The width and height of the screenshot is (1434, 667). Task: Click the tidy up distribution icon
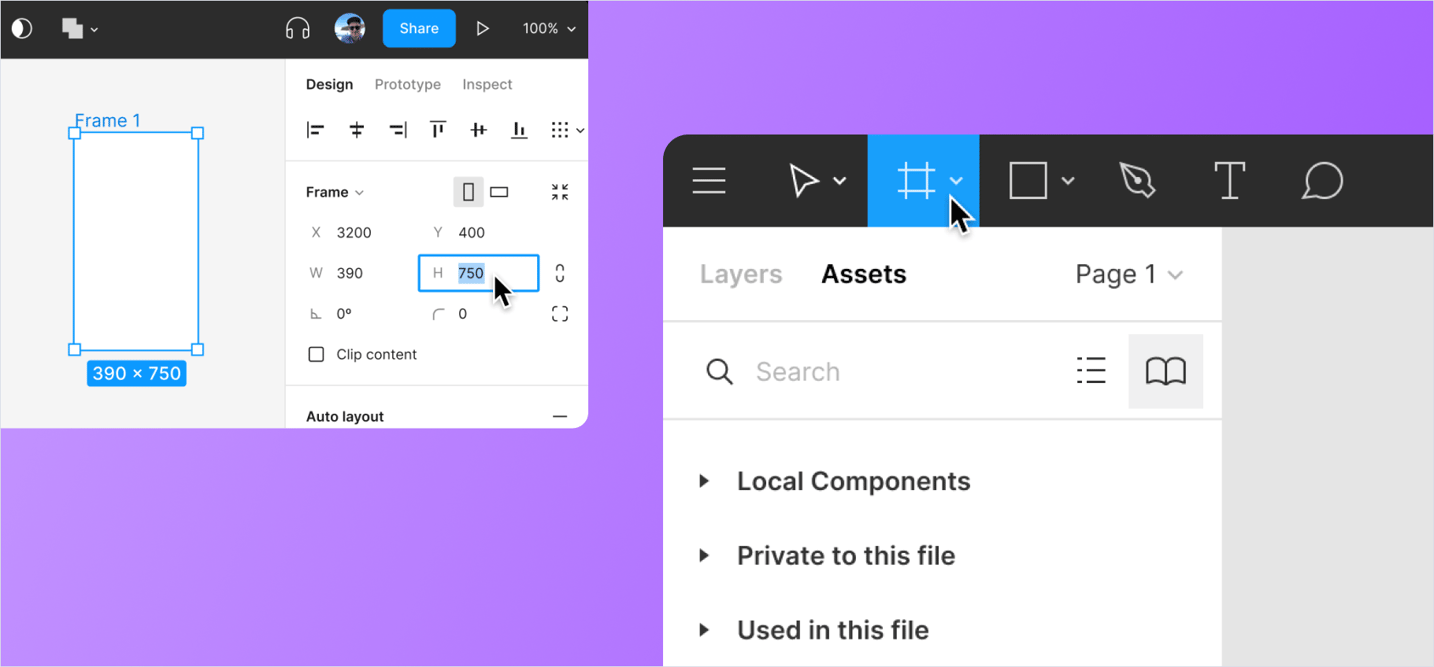coord(560,129)
